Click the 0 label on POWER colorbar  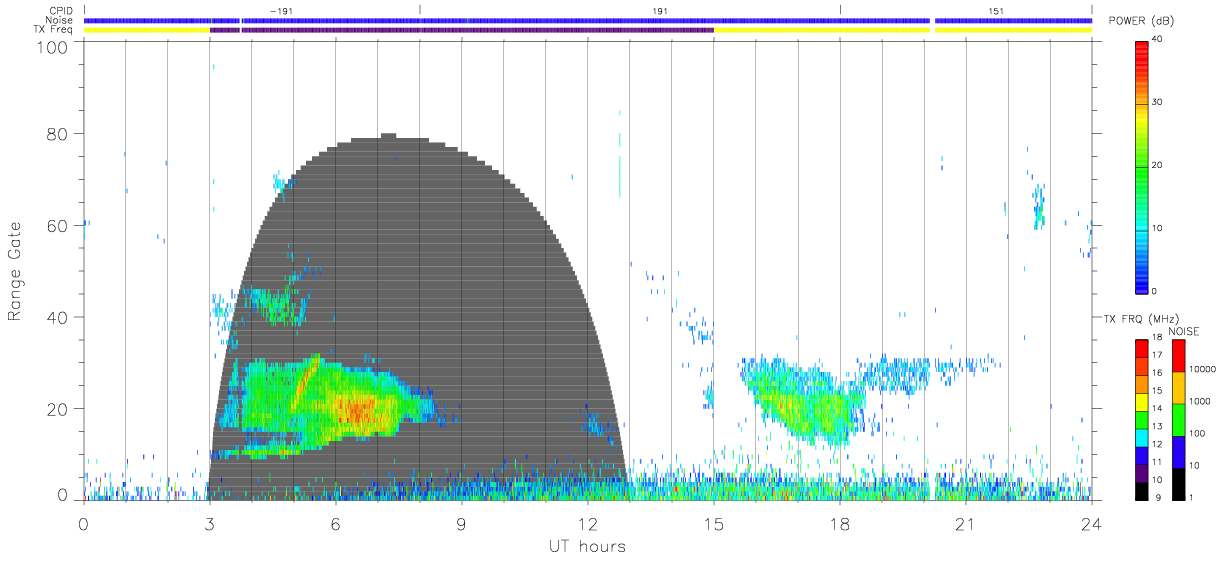pos(1155,291)
